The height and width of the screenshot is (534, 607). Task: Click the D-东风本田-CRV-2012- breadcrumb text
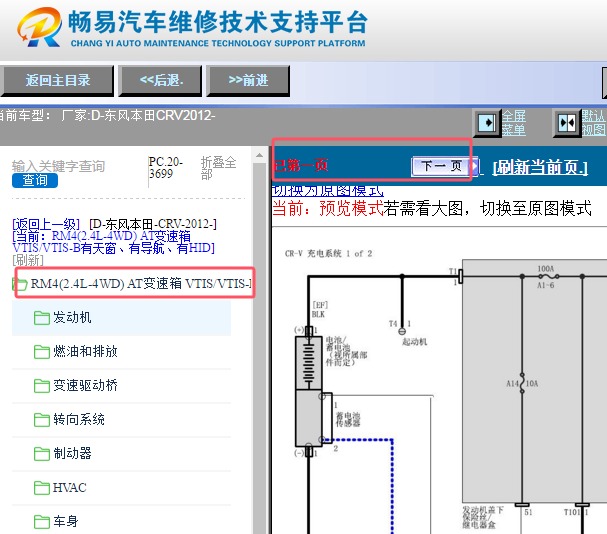coord(153,224)
